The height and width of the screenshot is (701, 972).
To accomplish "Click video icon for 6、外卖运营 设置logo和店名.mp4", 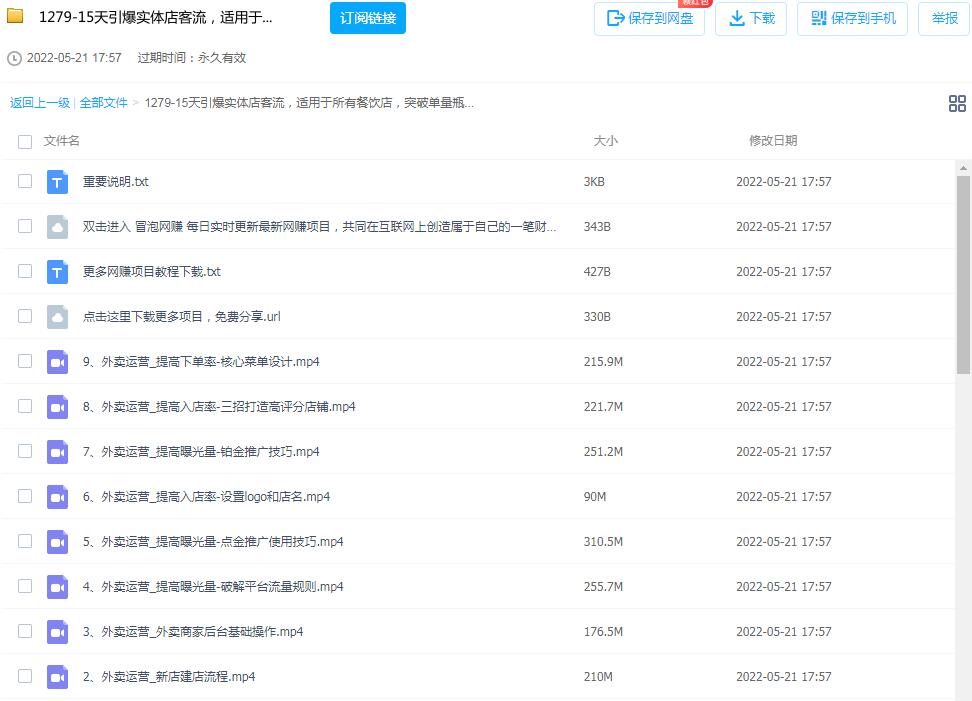I will (x=57, y=497).
